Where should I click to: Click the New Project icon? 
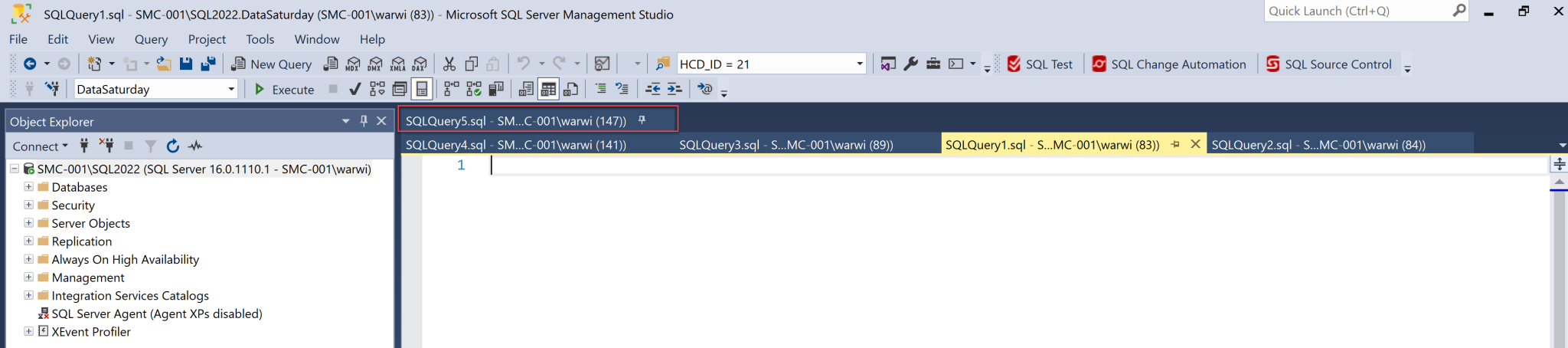pyautogui.click(x=94, y=64)
